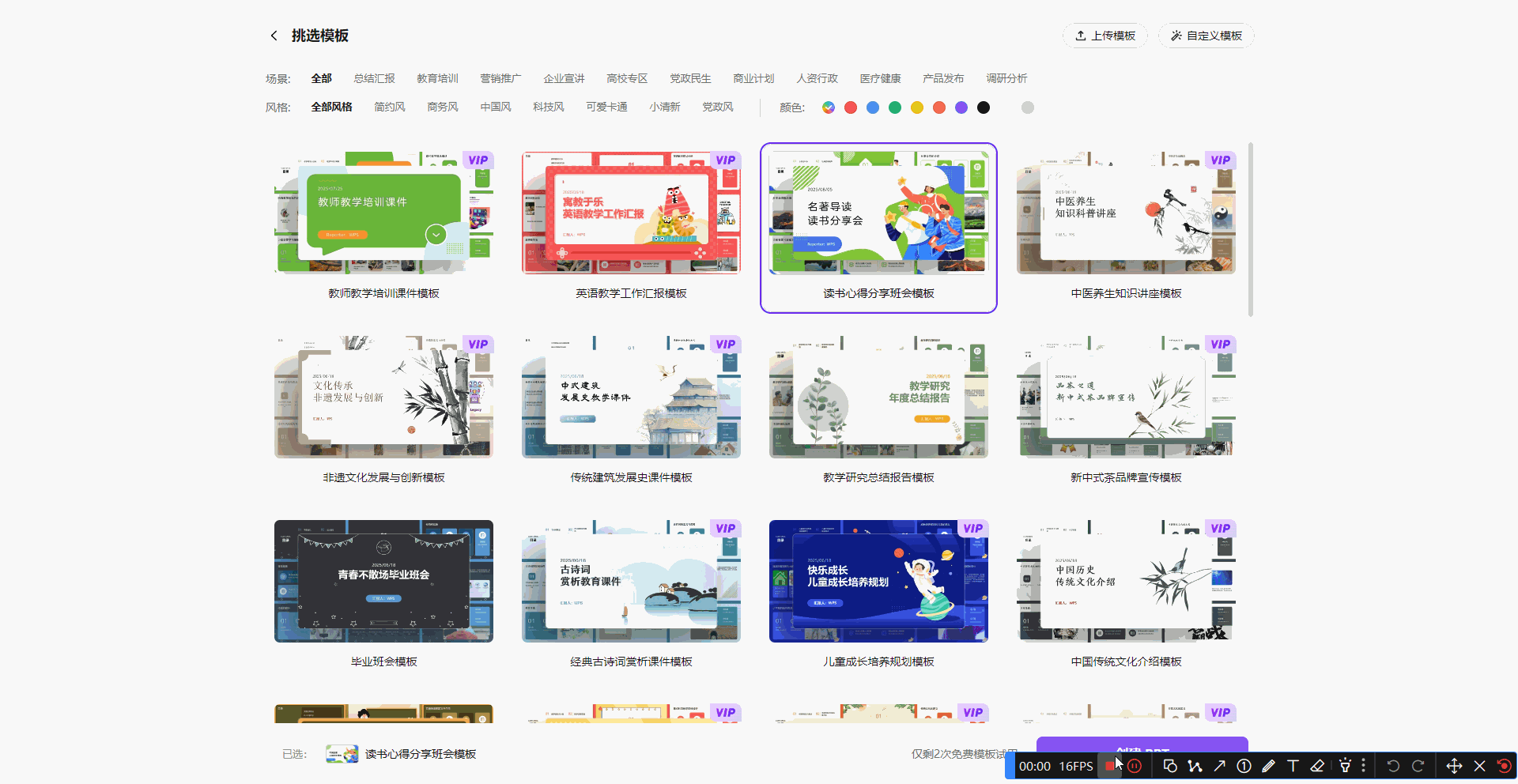The height and width of the screenshot is (784, 1518).
Task: Stop recording with the red square button
Action: click(x=1110, y=766)
